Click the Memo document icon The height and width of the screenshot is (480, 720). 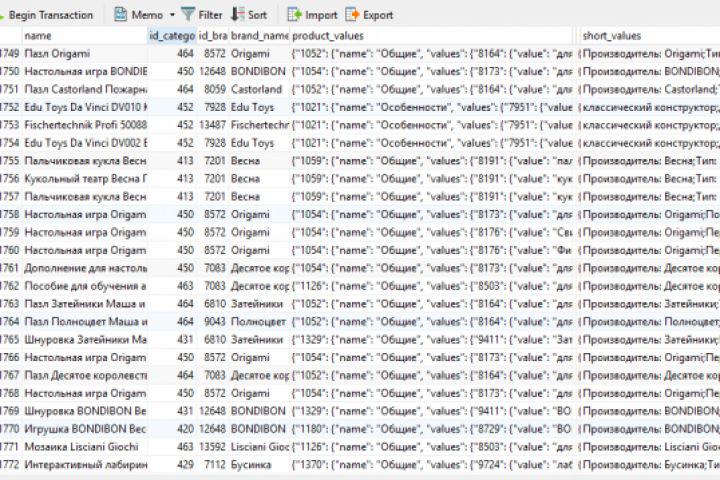coord(120,15)
